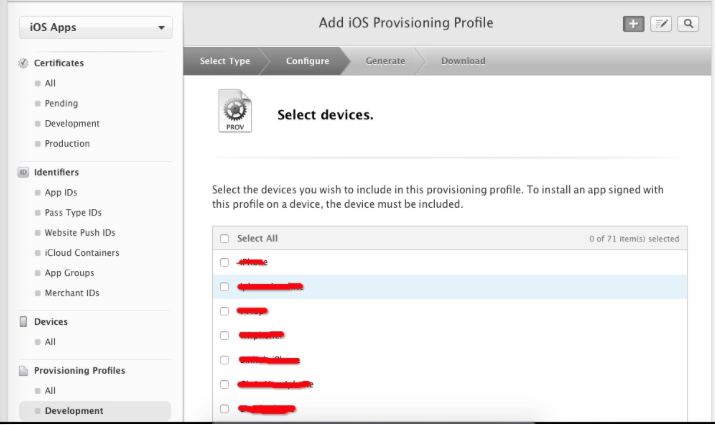Open Pass Type IDs list
Screen dimensions: 715x425
tap(73, 212)
